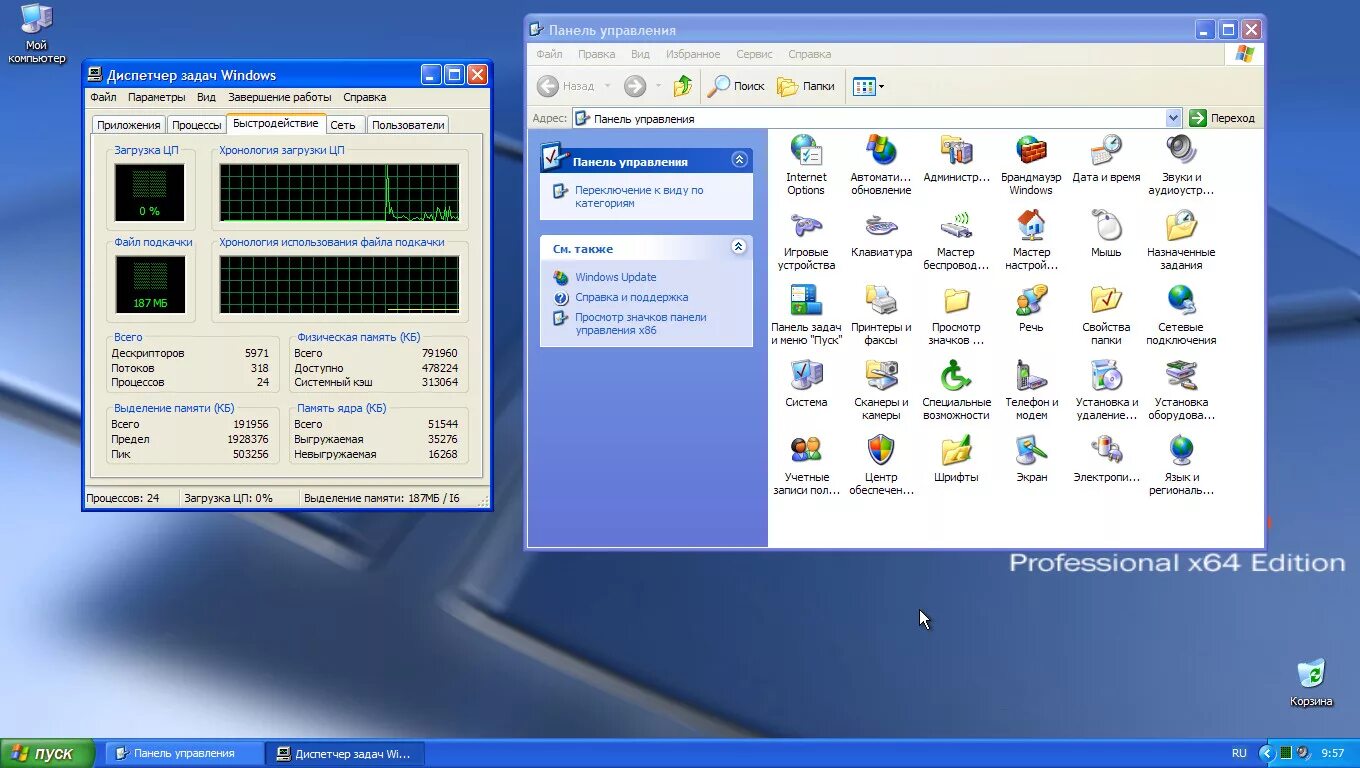
Task: Click the Up folder toolbar icon
Action: click(683, 86)
